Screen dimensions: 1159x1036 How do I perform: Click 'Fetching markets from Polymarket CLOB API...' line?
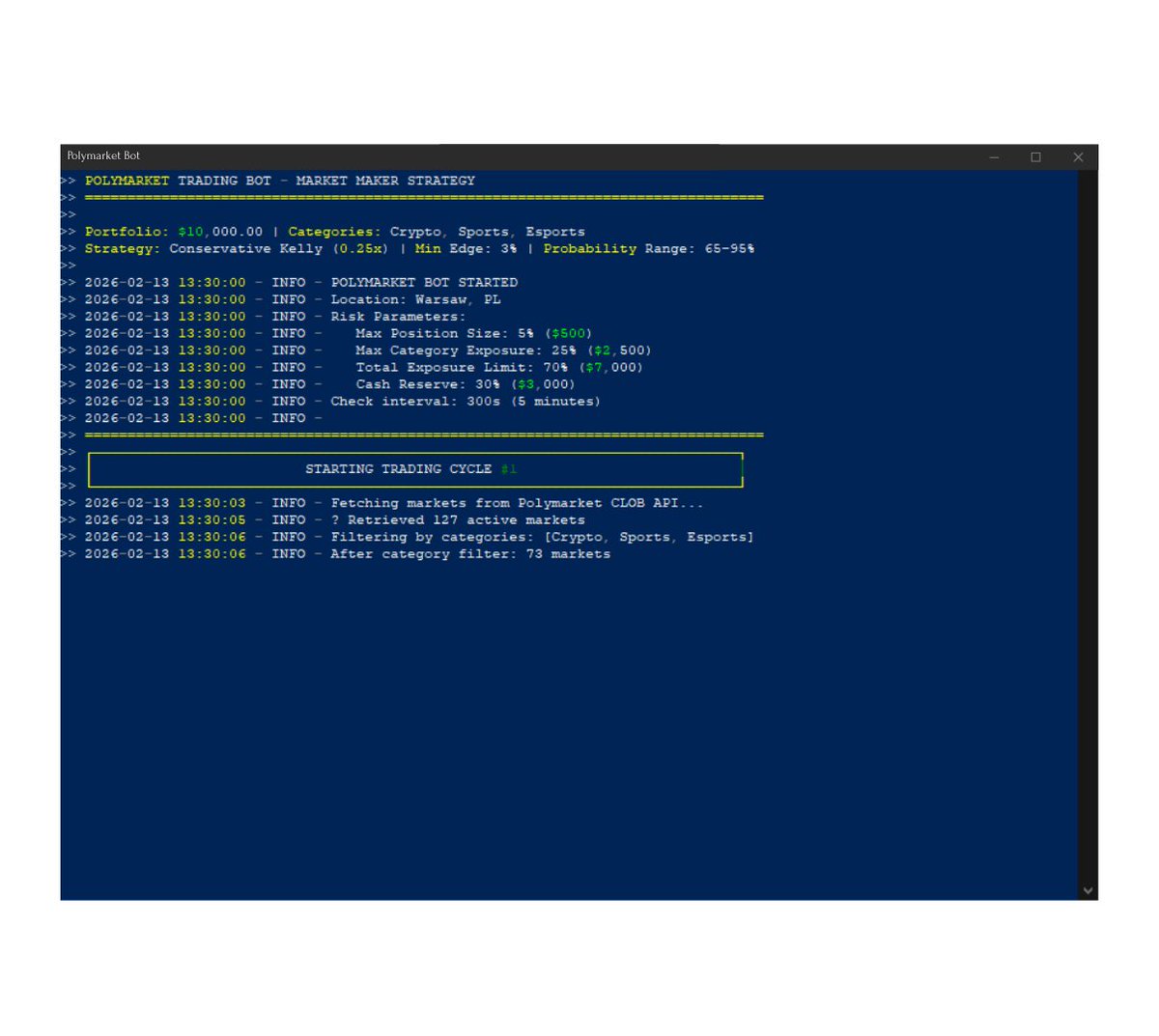pyautogui.click(x=517, y=503)
